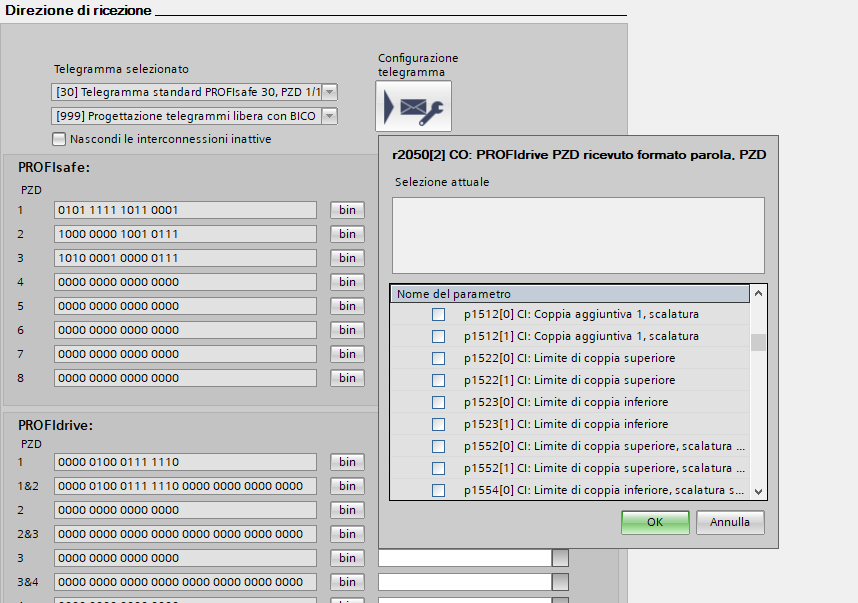Image resolution: width=858 pixels, height=603 pixels.
Task: Select p1552[1] Limite di coppia superiore scalatura
Action: click(438, 468)
